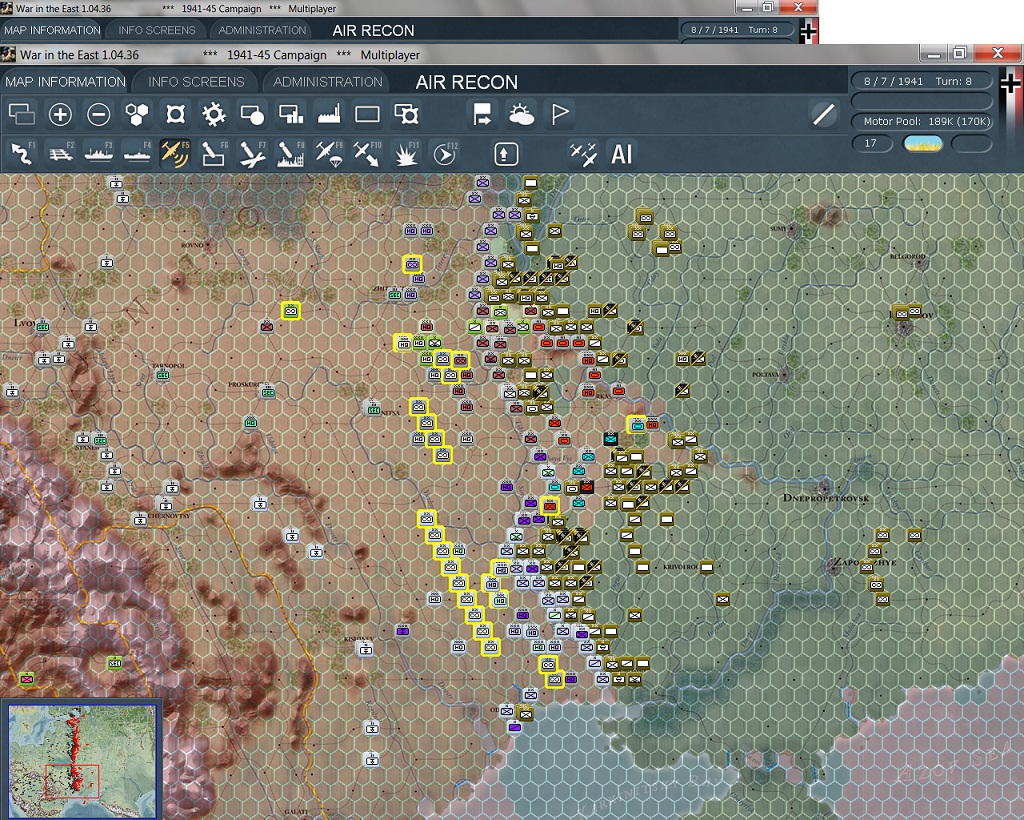The image size is (1024, 820).
Task: Open the INFO SCREENS tab
Action: click(x=196, y=82)
